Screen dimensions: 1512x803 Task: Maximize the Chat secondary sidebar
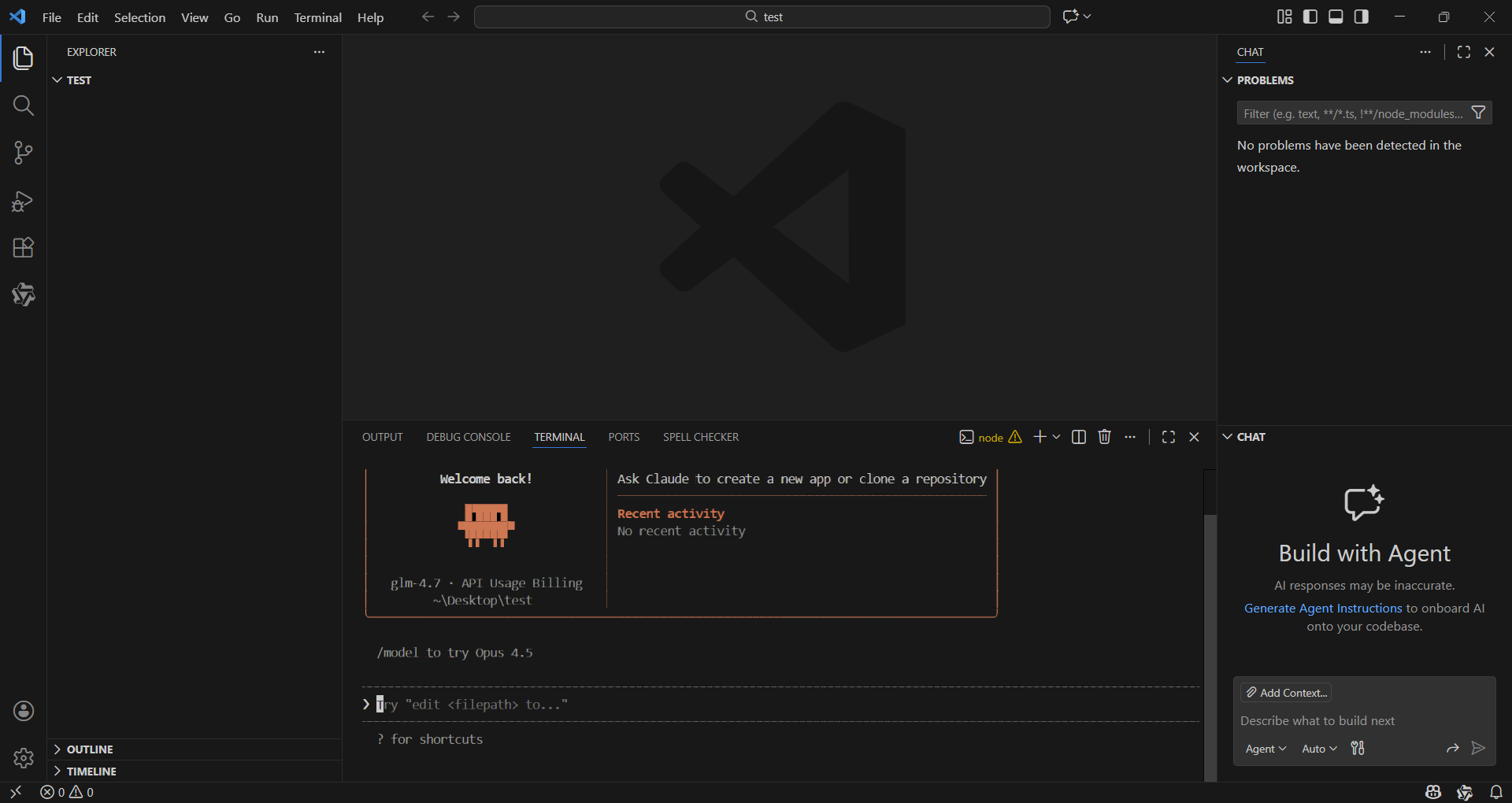[x=1464, y=52]
